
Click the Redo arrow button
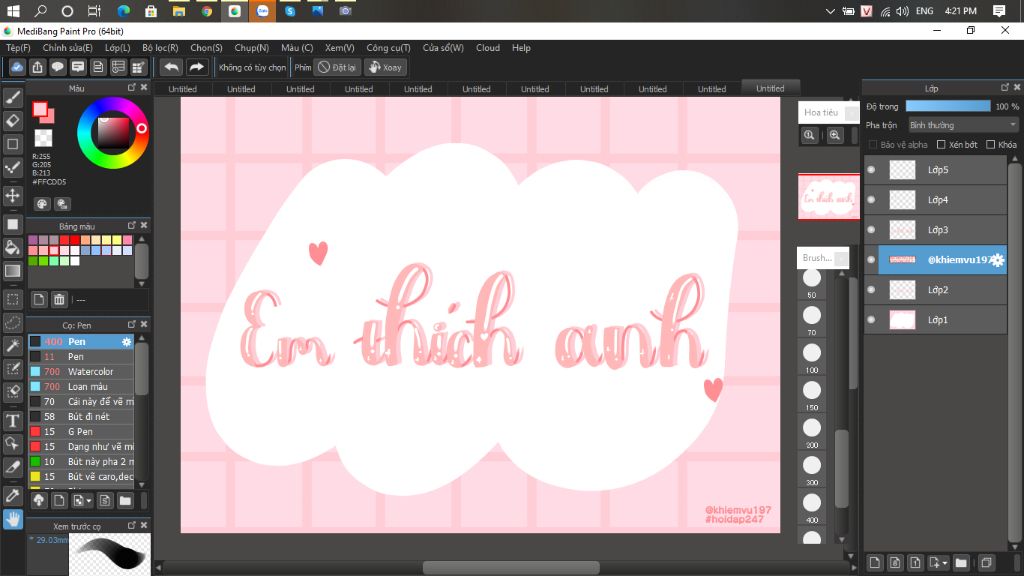point(197,67)
